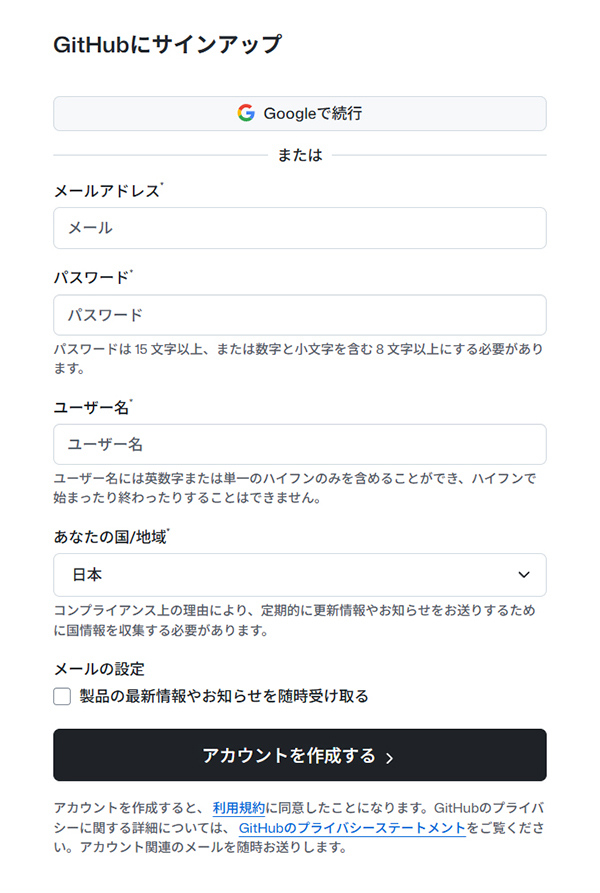Enable 製品の最新情報やお知らせを随時受け取る checkbox
The height and width of the screenshot is (893, 600).
(x=62, y=696)
